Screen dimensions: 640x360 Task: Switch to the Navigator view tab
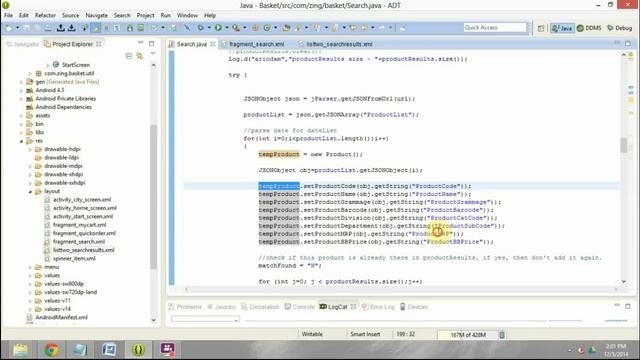23,44
